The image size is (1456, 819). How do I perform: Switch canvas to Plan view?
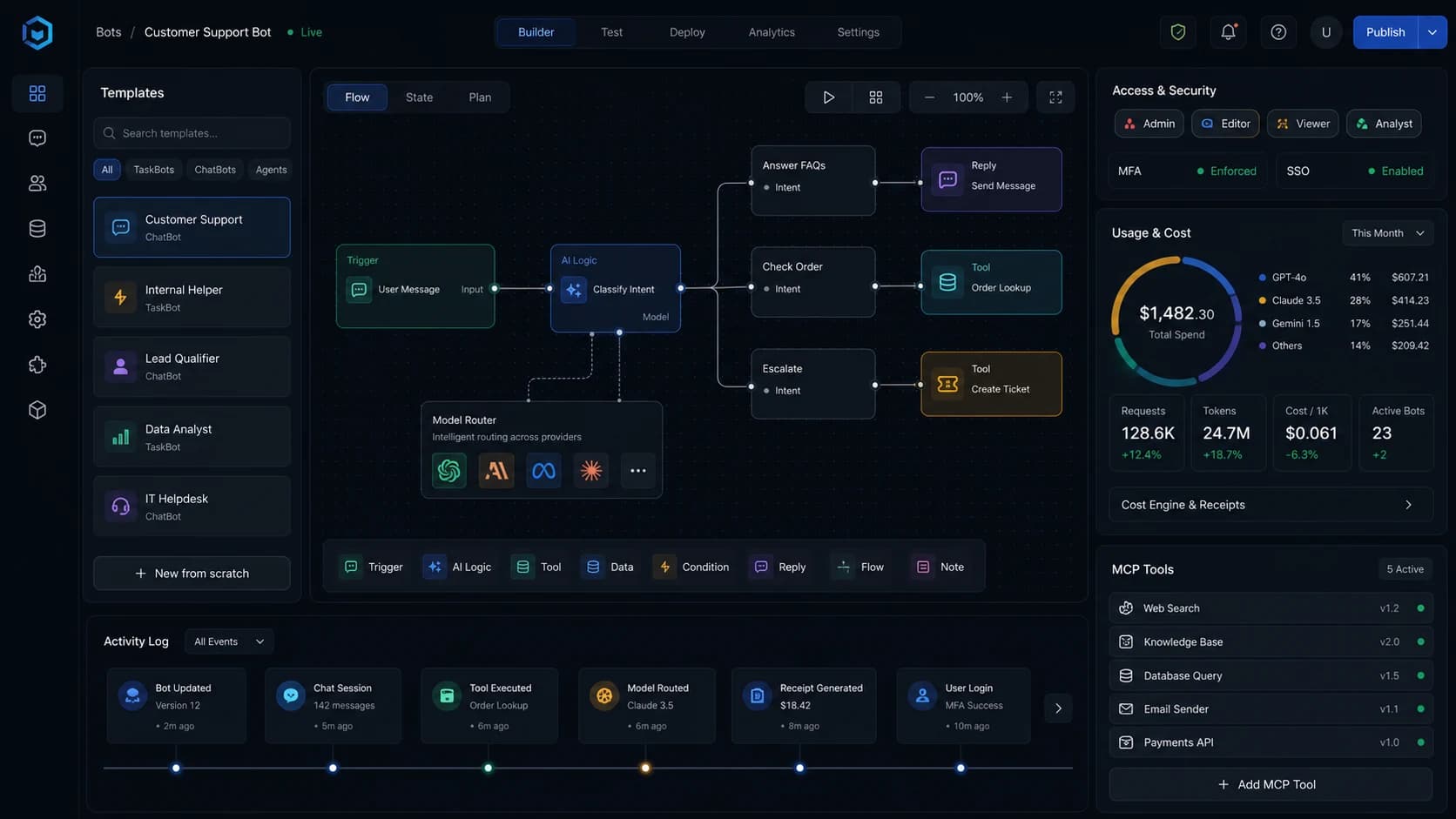[x=480, y=97]
